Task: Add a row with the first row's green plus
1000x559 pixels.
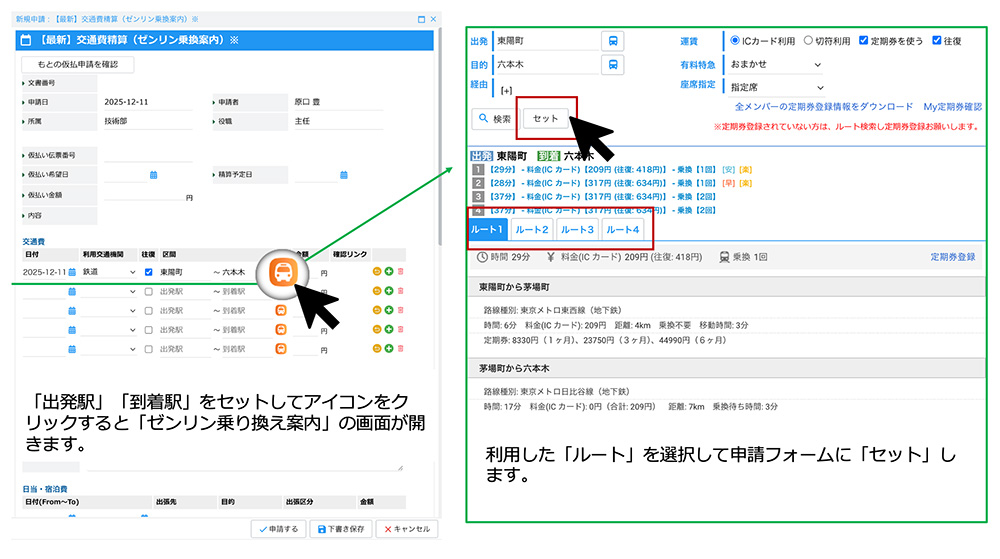Action: pyautogui.click(x=389, y=272)
